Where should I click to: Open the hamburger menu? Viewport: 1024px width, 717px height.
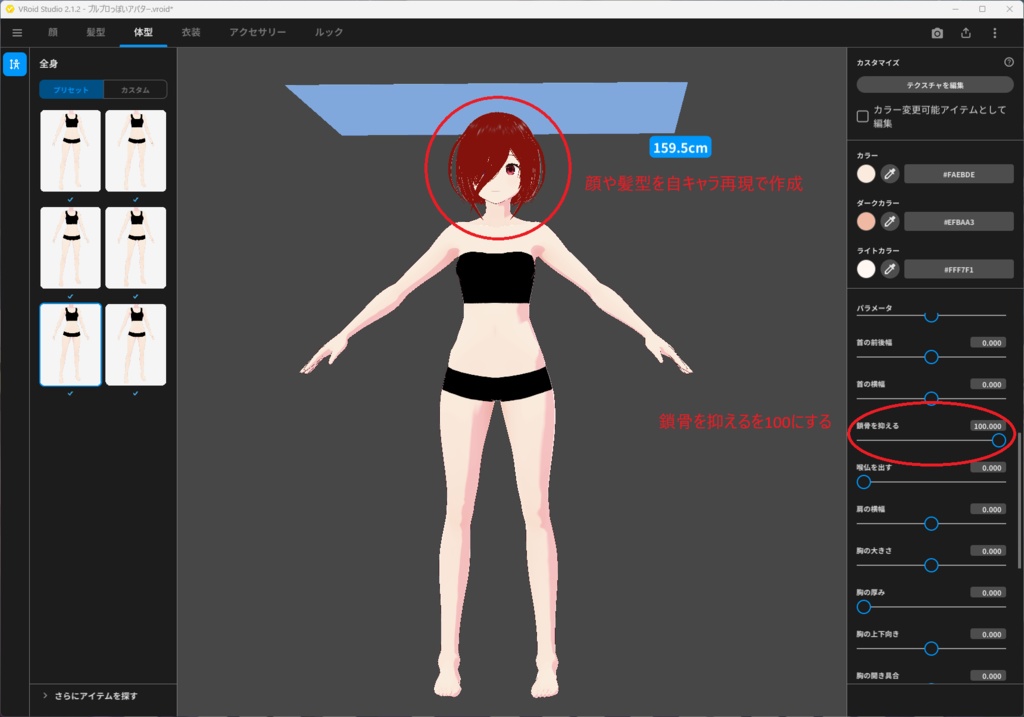point(16,33)
